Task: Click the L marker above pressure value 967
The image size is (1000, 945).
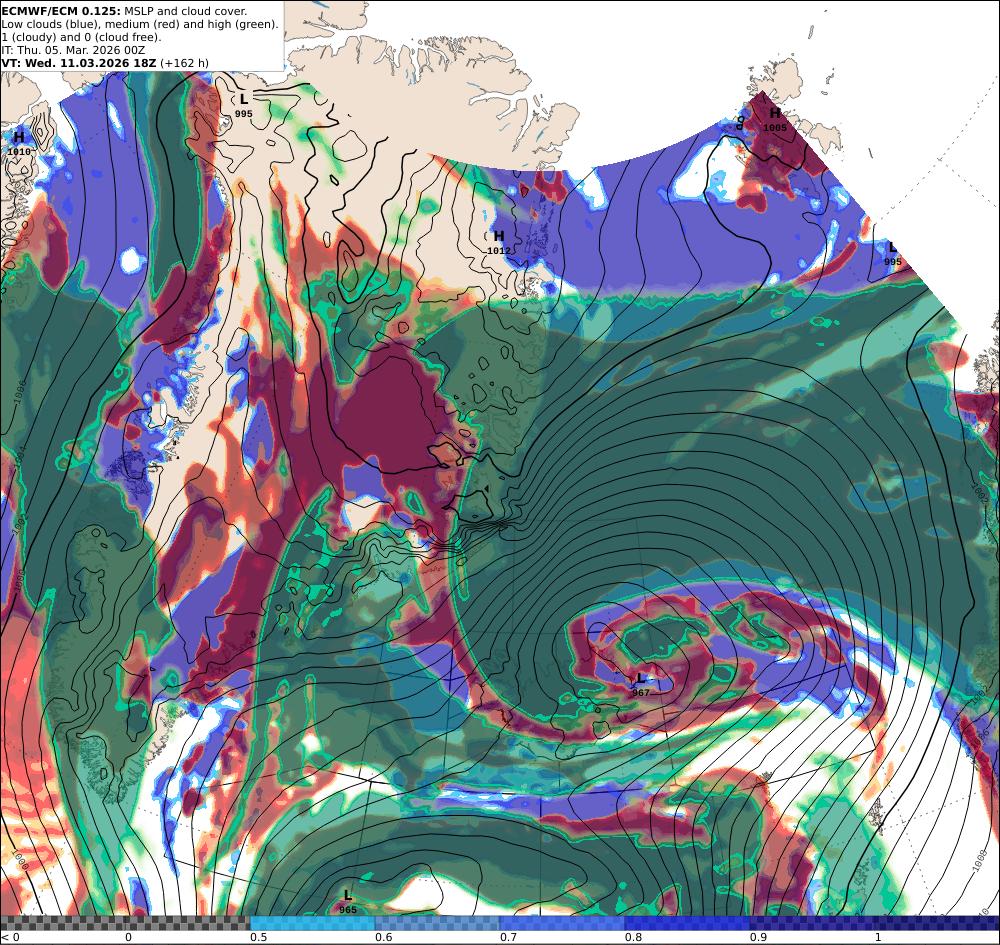Action: coord(642,678)
